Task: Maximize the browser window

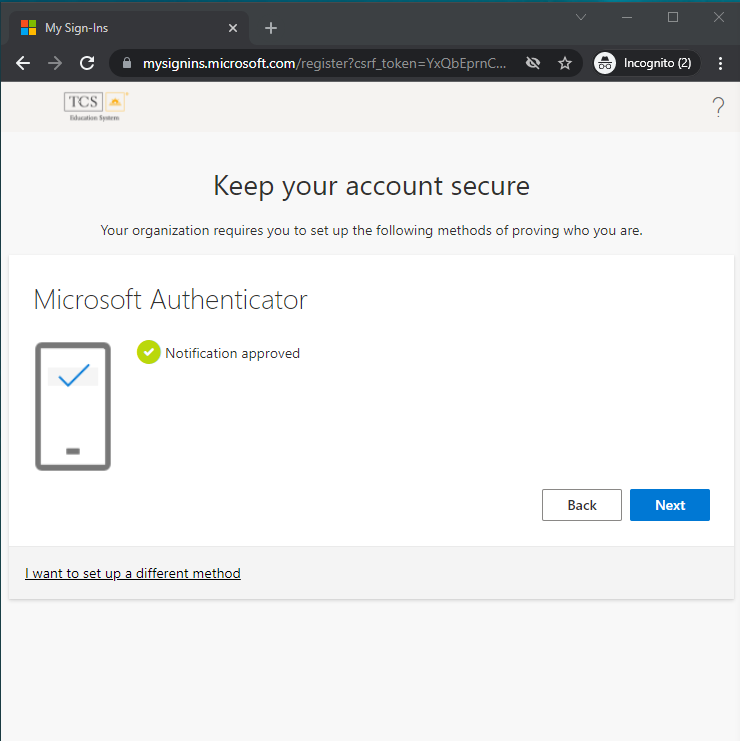Action: (673, 17)
